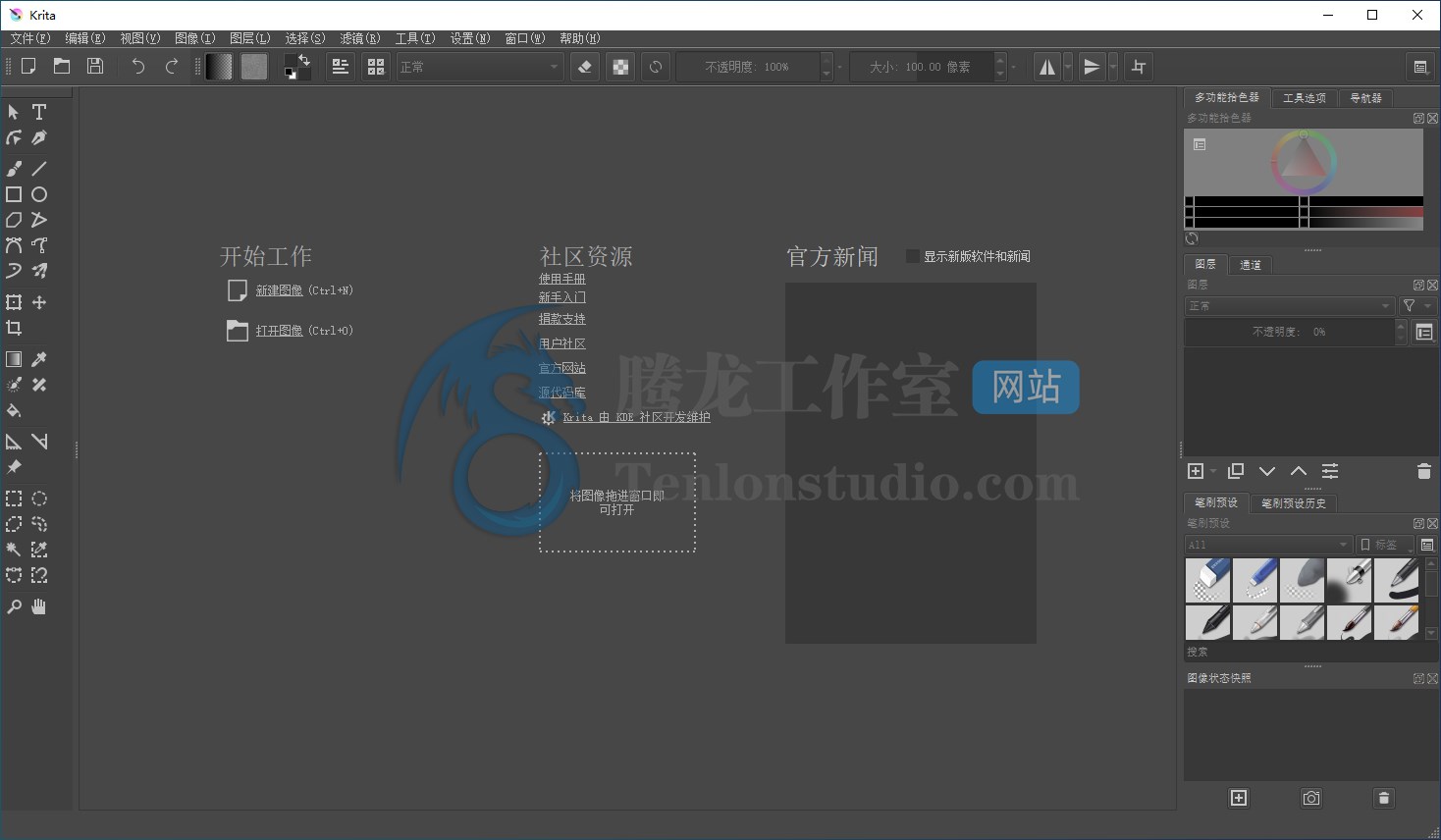Open workspace chooser at toolbar end
Viewport: 1441px width, 840px height.
point(1419,67)
